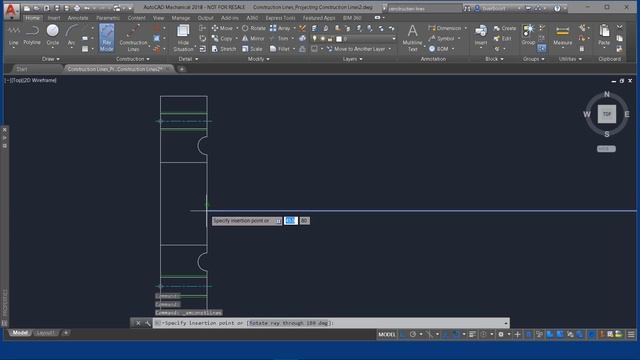Close the command line with X

point(138,323)
